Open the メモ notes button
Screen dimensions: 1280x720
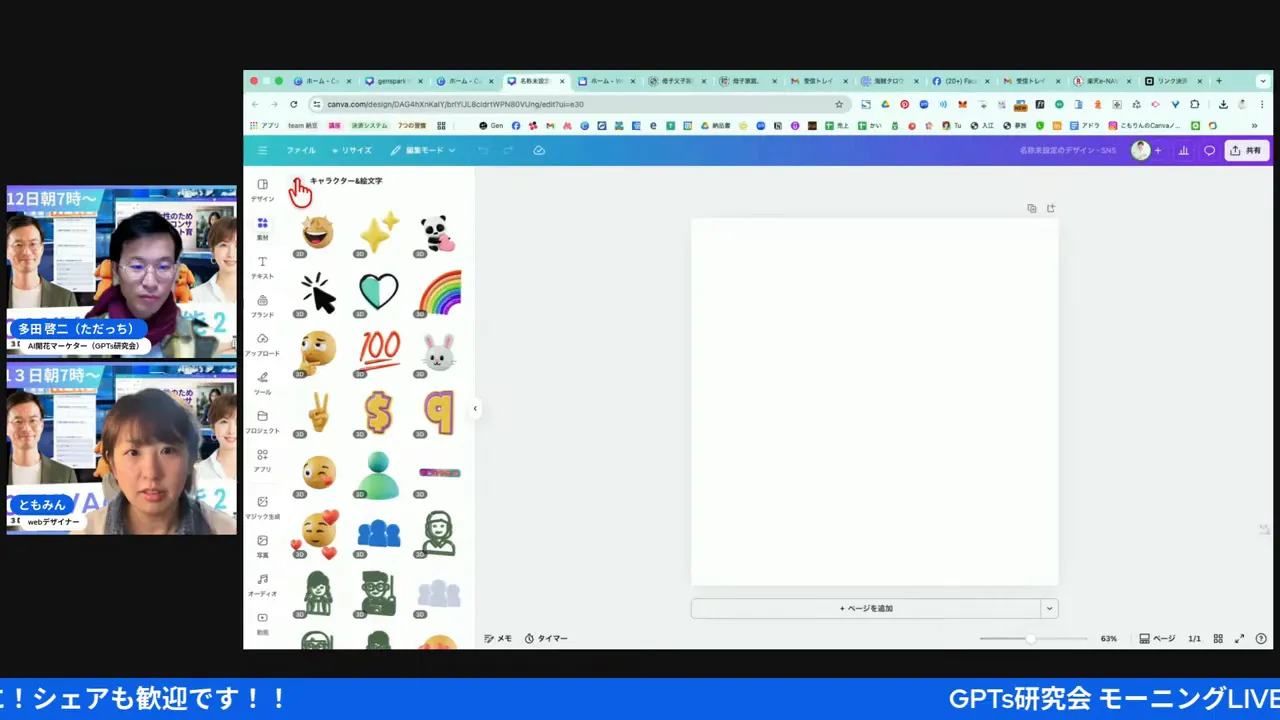(498, 638)
